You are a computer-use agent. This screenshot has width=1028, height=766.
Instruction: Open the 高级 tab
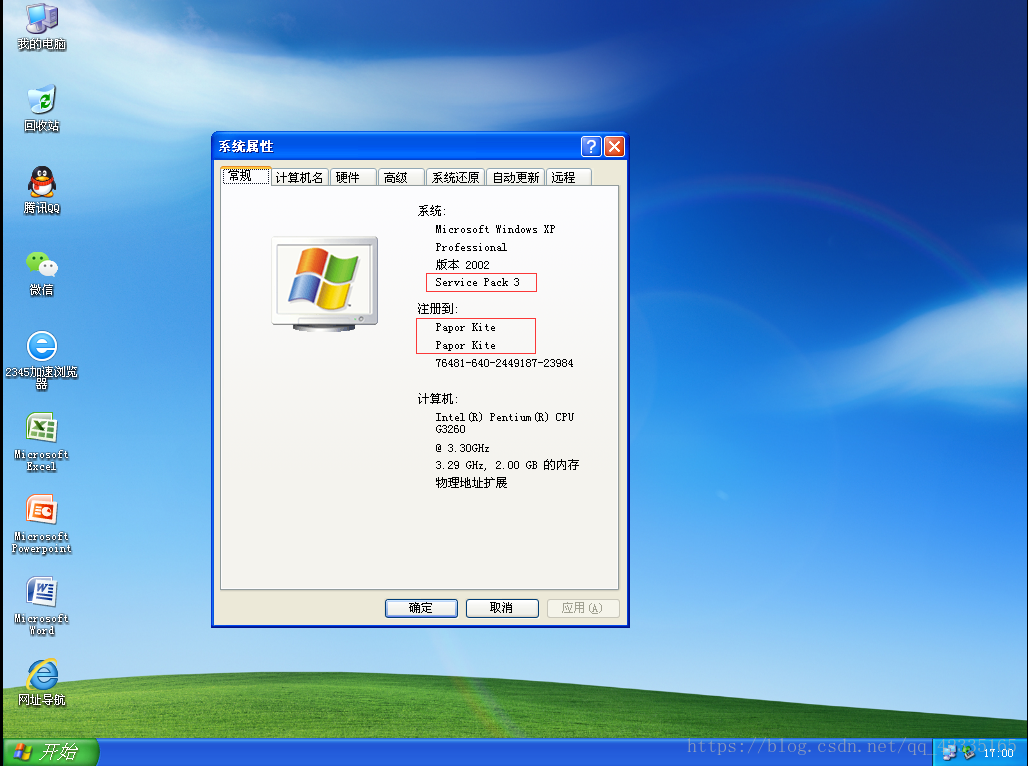tap(396, 177)
